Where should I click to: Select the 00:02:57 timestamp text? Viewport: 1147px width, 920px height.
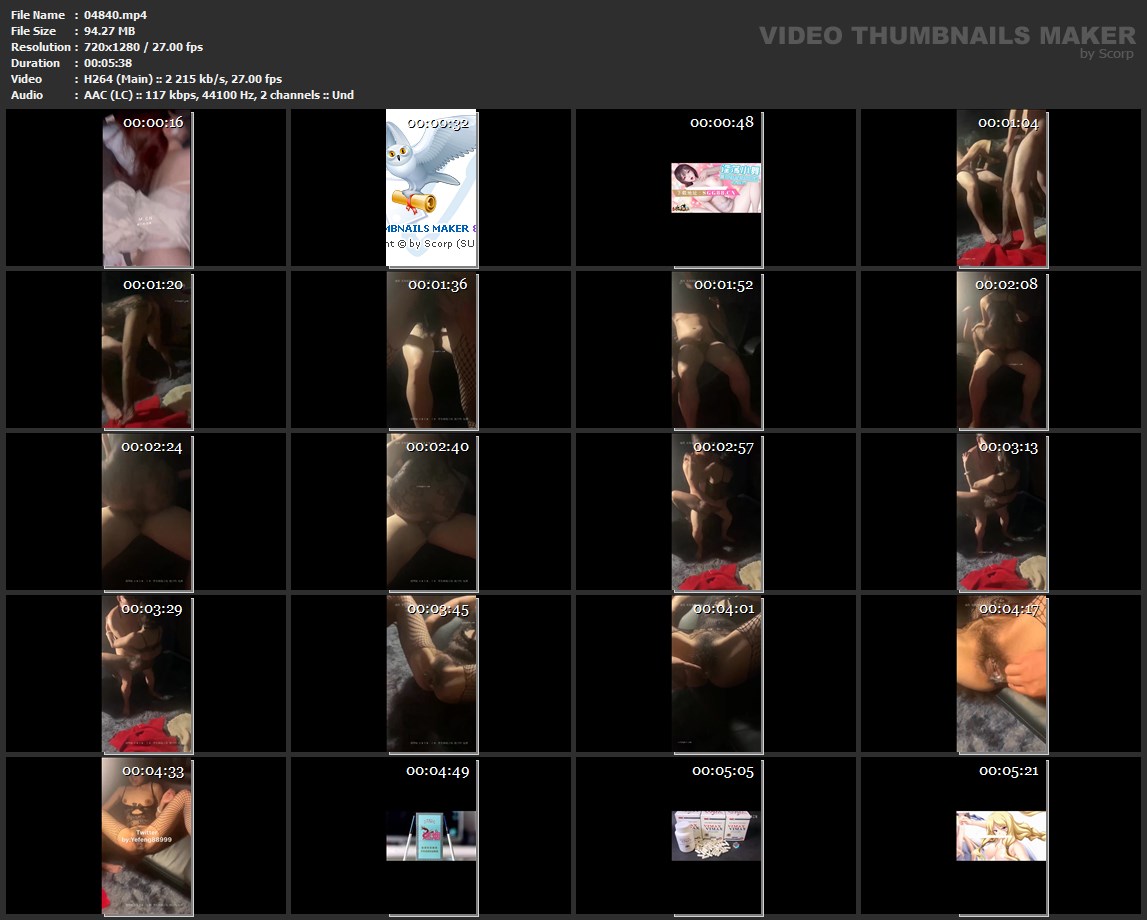point(723,447)
